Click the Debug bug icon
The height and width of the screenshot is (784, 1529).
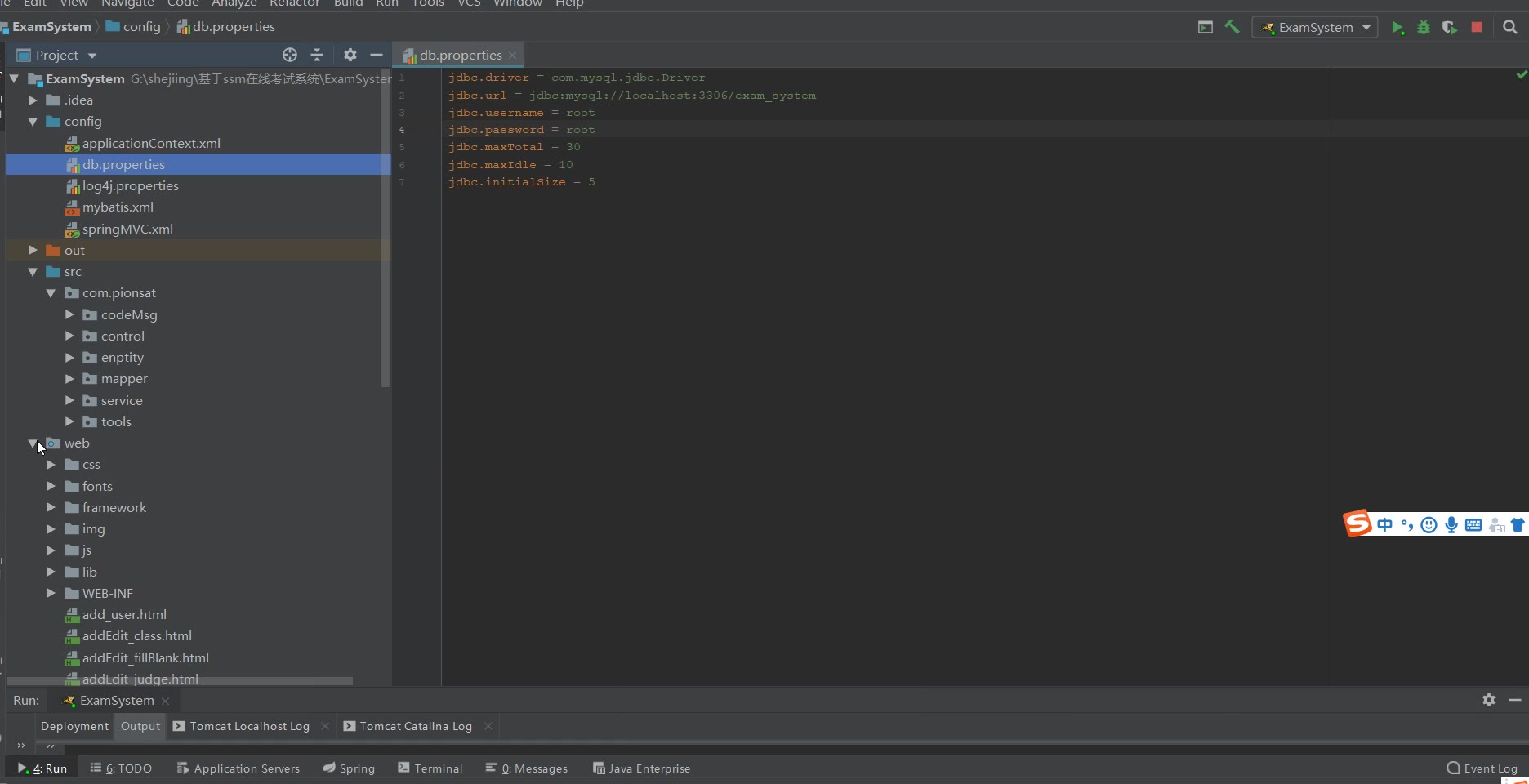pos(1424,28)
